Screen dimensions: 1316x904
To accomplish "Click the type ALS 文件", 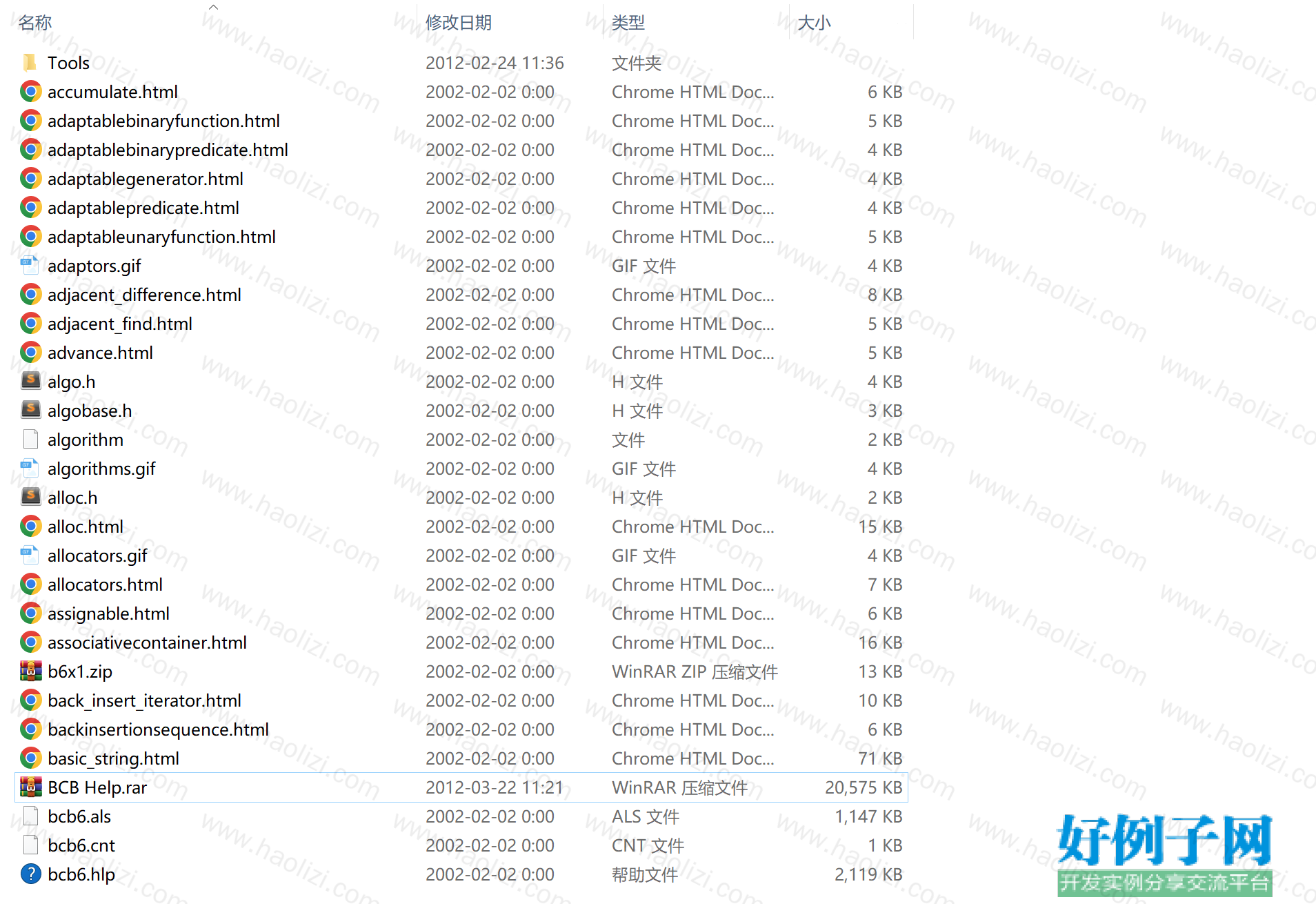I will 646,816.
